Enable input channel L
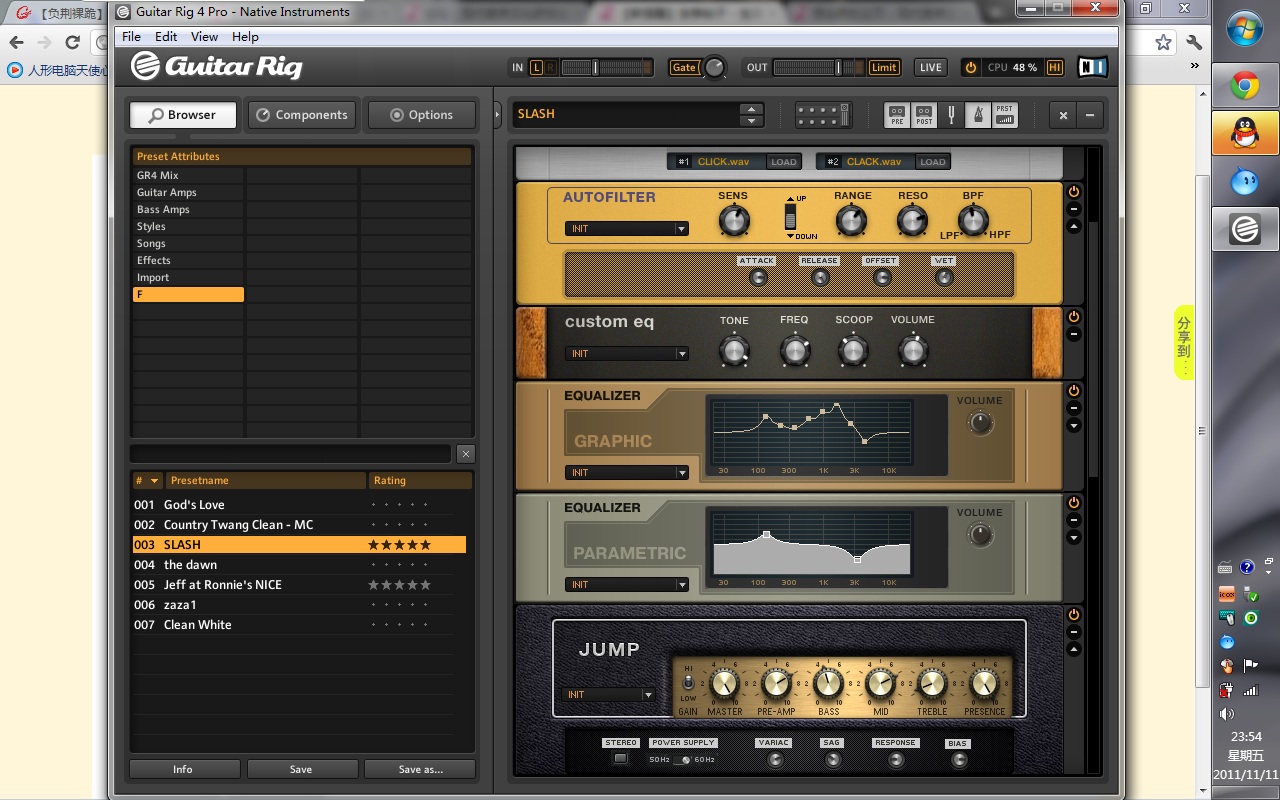Image resolution: width=1280 pixels, height=800 pixels. (537, 68)
